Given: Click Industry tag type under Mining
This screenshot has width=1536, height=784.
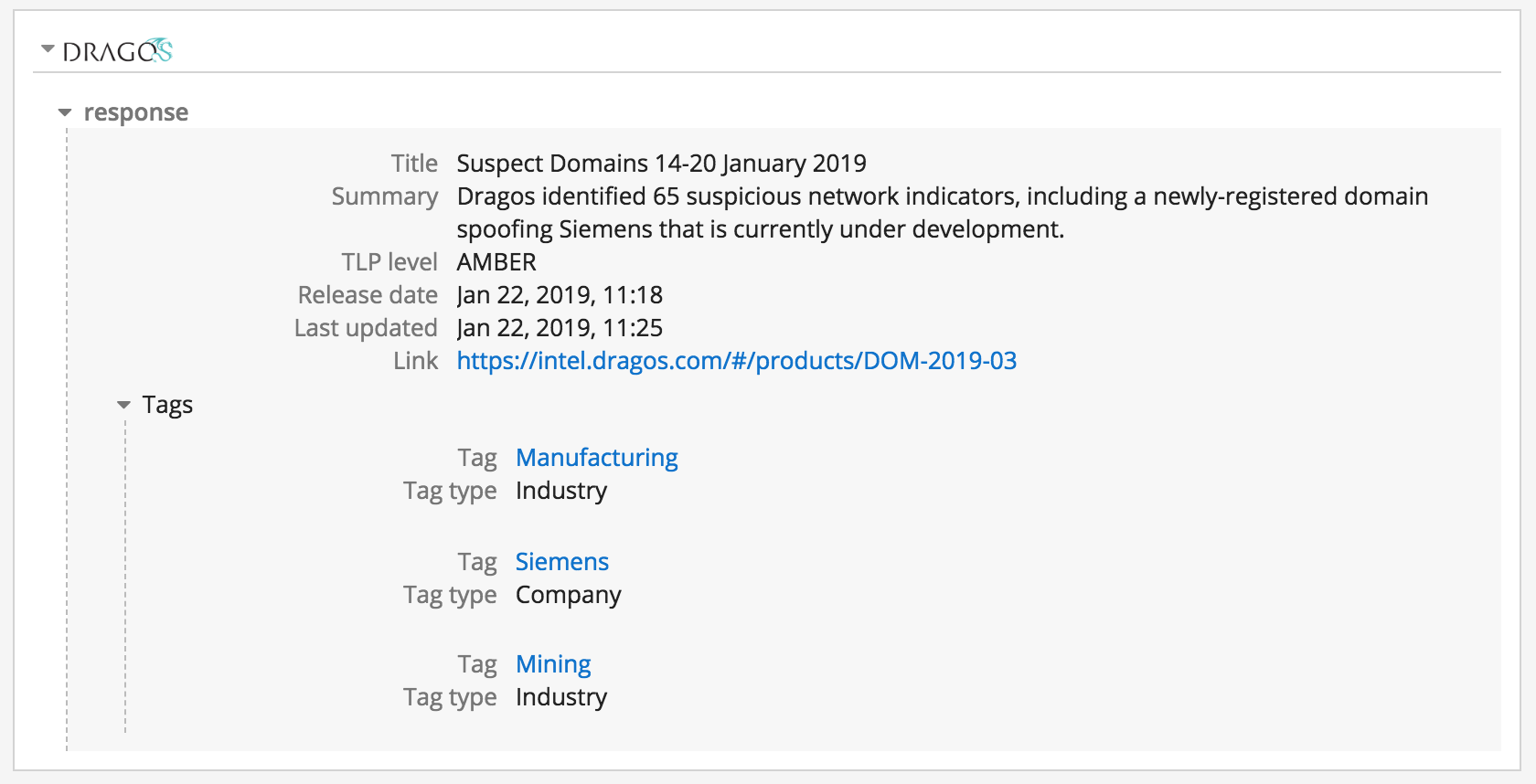Looking at the screenshot, I should coord(560,697).
